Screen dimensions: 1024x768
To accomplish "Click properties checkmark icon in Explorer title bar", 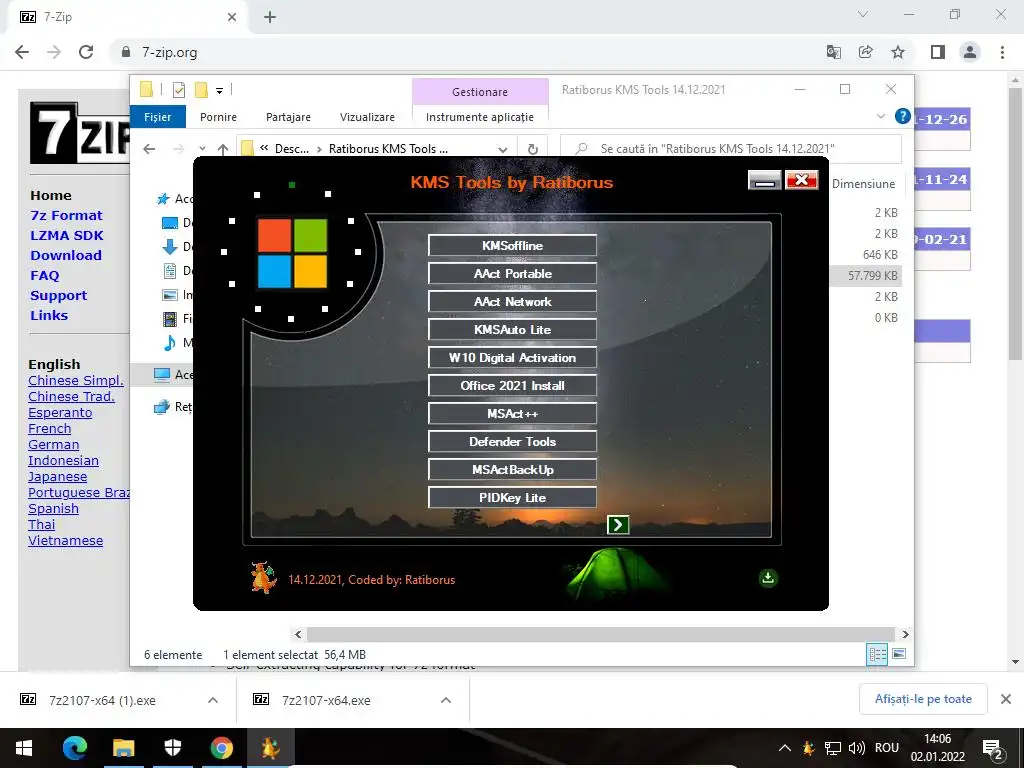I will [178, 89].
